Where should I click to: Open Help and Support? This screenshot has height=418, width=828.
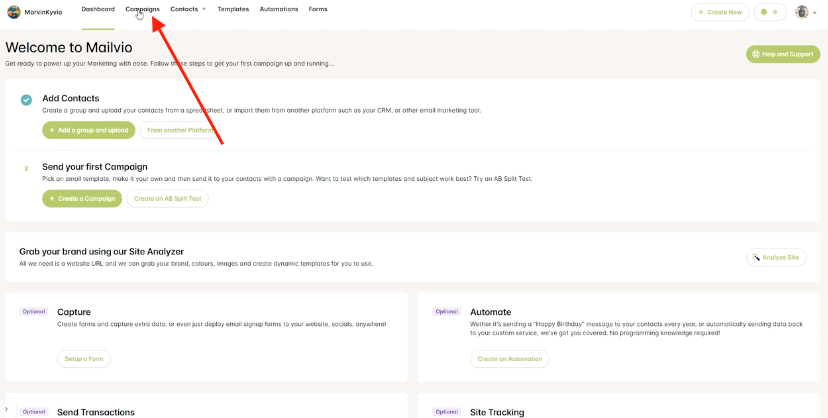(x=783, y=54)
